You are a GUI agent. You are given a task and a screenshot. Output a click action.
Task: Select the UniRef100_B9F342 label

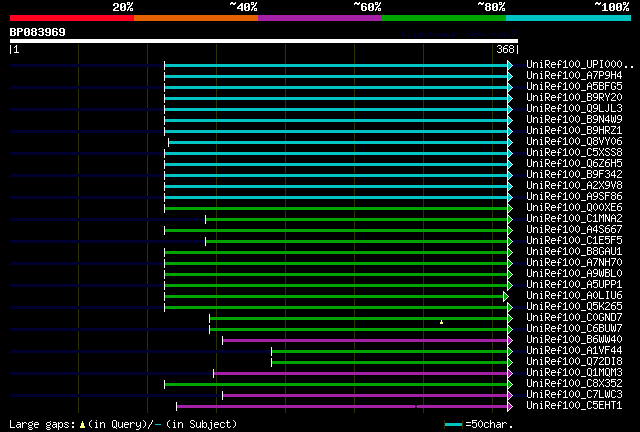point(574,175)
